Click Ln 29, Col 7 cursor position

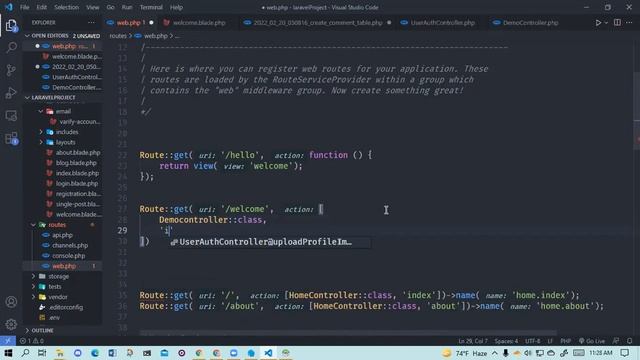[x=473, y=341]
